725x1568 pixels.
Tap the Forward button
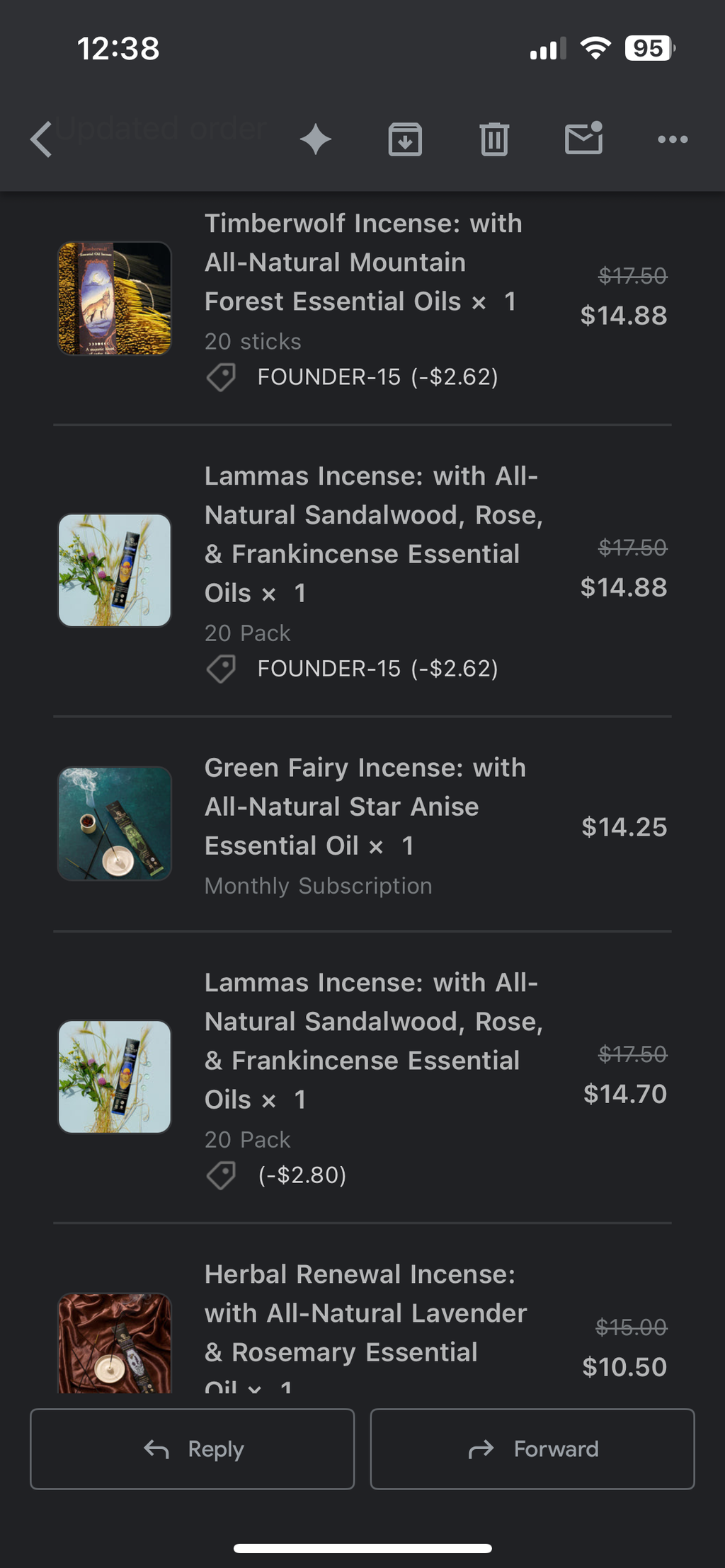coord(532,1448)
